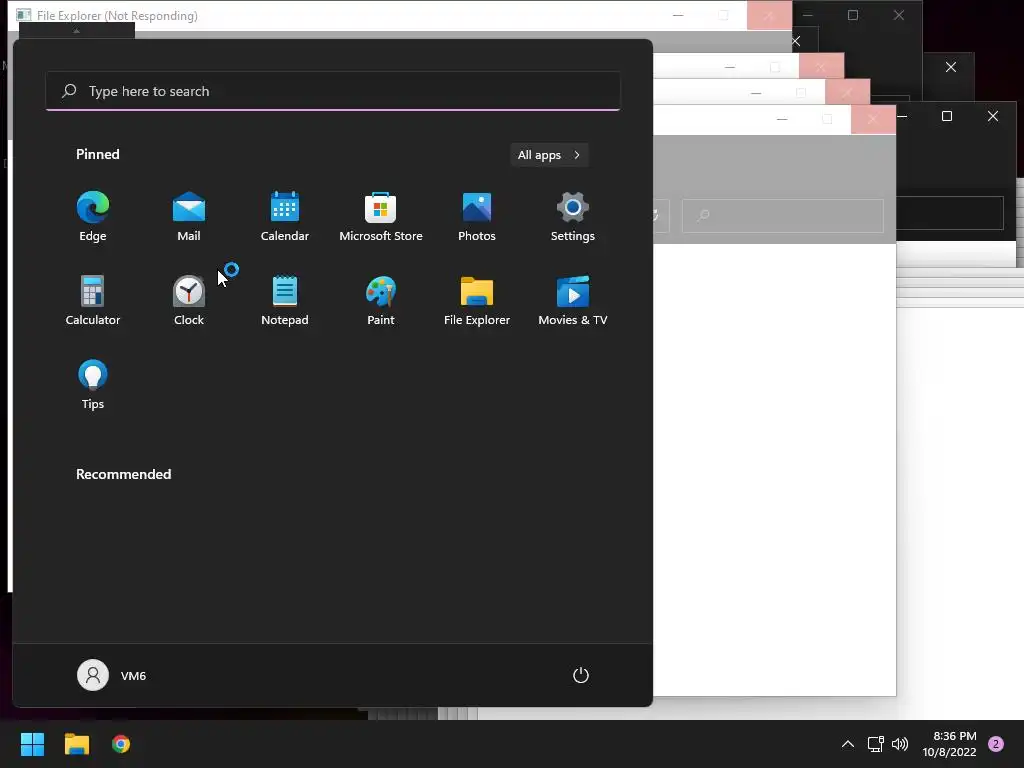Click search field in background File Explorer window
Image resolution: width=1024 pixels, height=768 pixels.
click(x=782, y=216)
